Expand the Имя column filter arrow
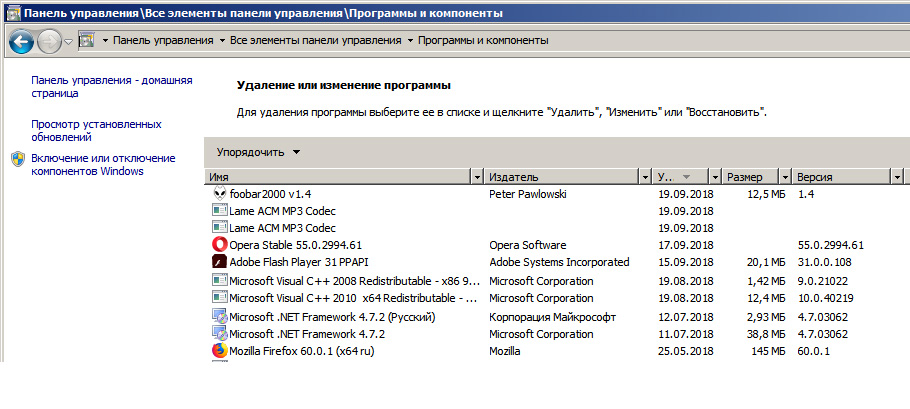Image resolution: width=910 pixels, height=409 pixels. (476, 177)
